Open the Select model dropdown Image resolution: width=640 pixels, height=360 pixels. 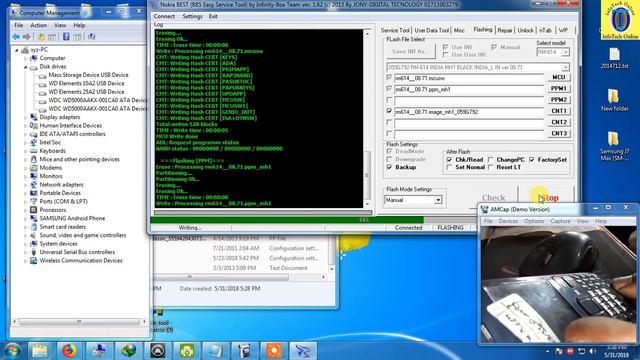pos(565,52)
